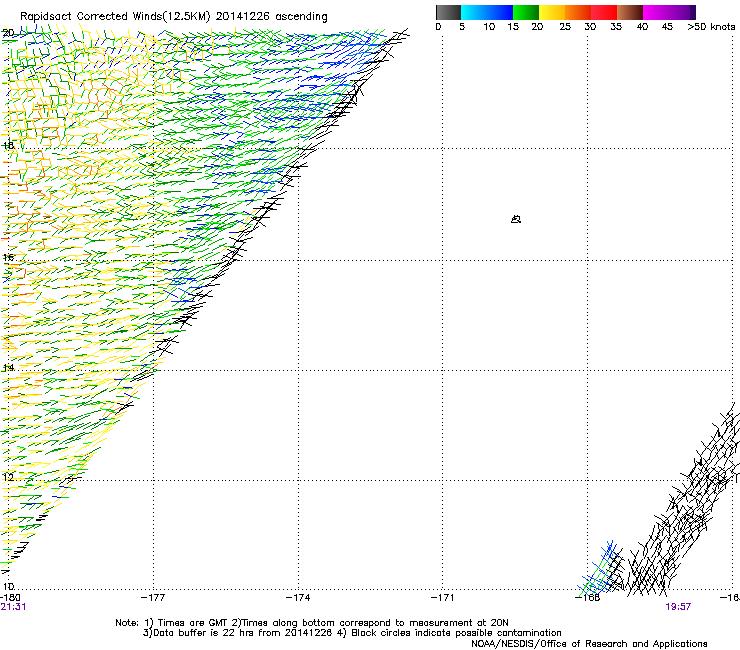
Task: Click the '-177' longitude axis label
Action: click(153, 597)
